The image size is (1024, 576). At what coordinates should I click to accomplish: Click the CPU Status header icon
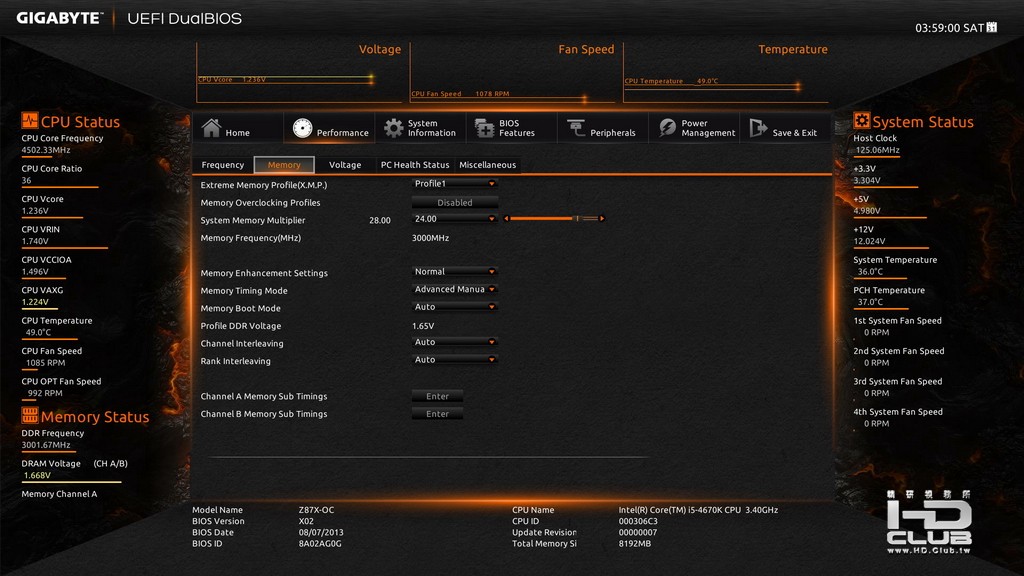pyautogui.click(x=29, y=120)
